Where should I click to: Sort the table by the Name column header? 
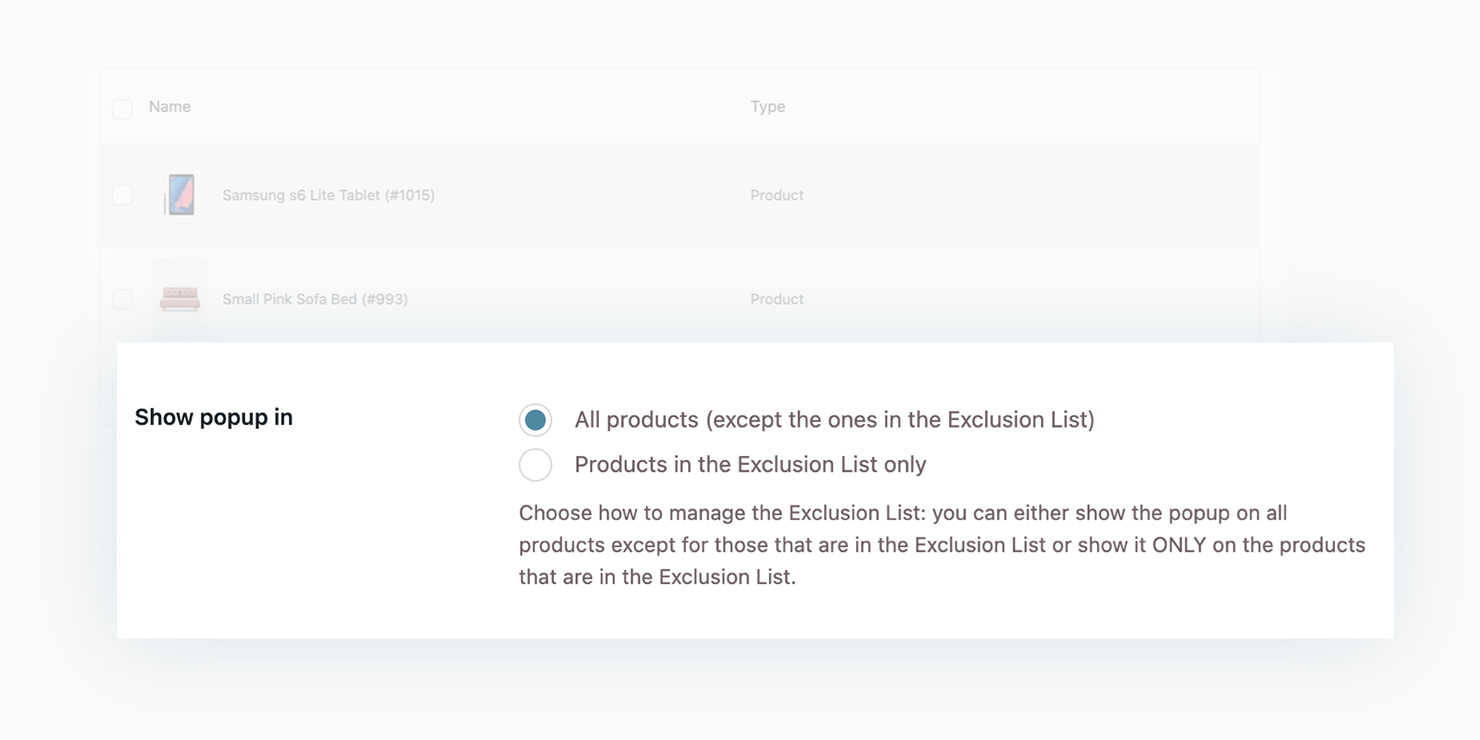tap(170, 107)
